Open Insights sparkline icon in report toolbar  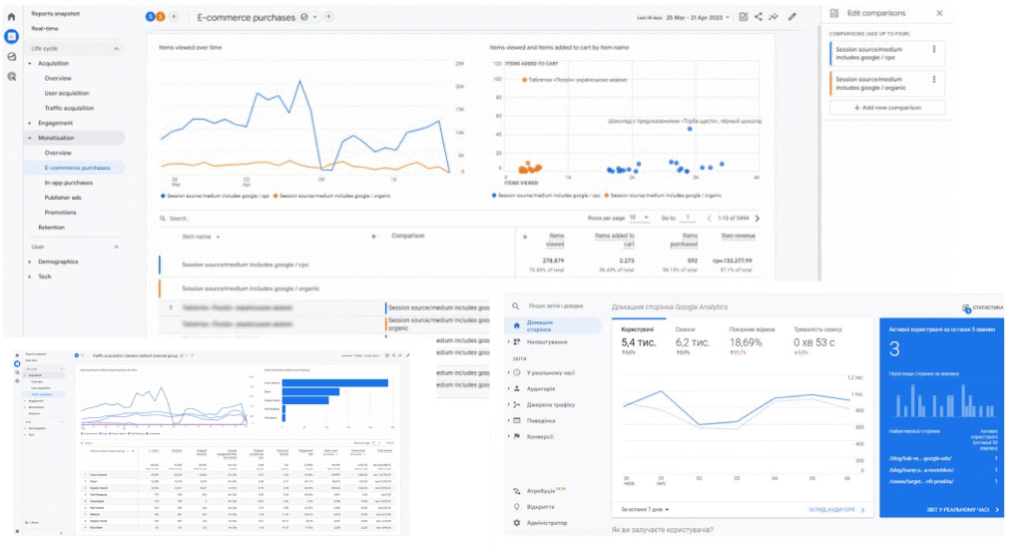[x=773, y=17]
